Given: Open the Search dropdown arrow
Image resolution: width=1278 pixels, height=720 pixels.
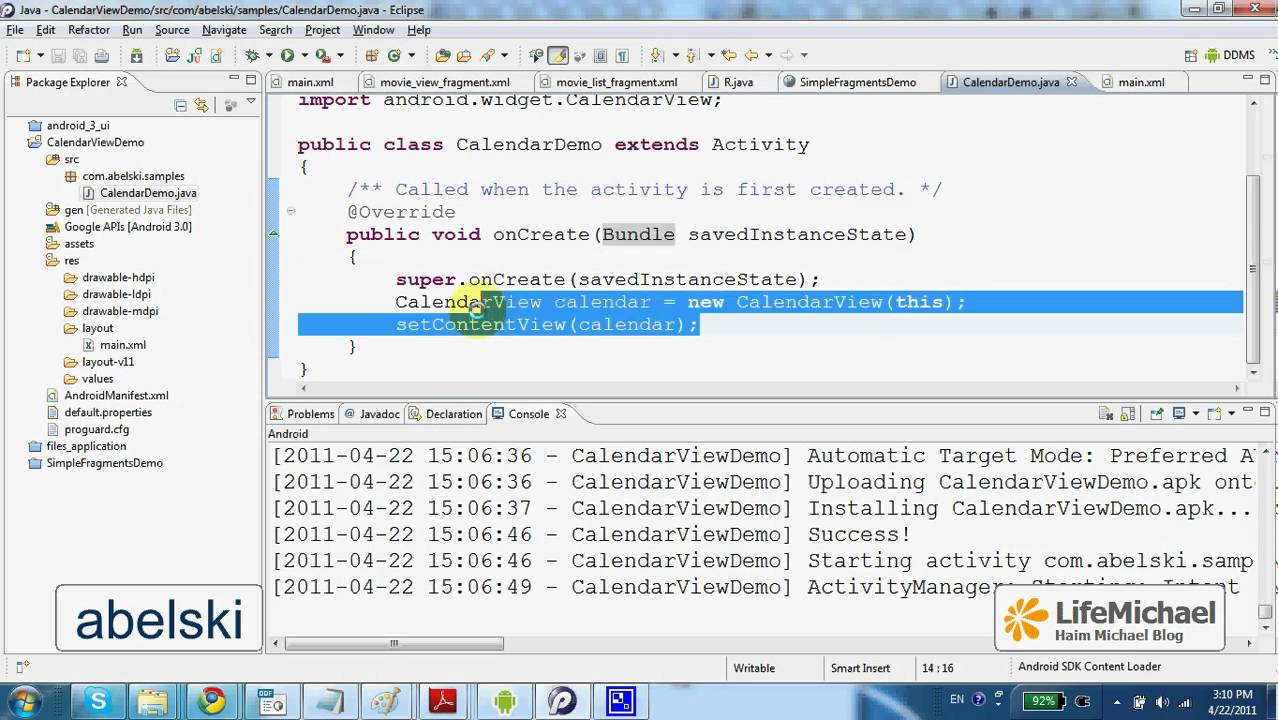Looking at the screenshot, I should coord(503,56).
